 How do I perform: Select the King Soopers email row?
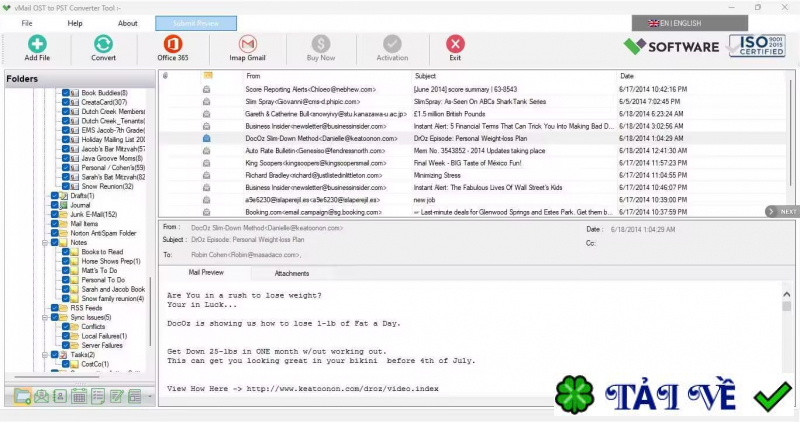pos(474,163)
